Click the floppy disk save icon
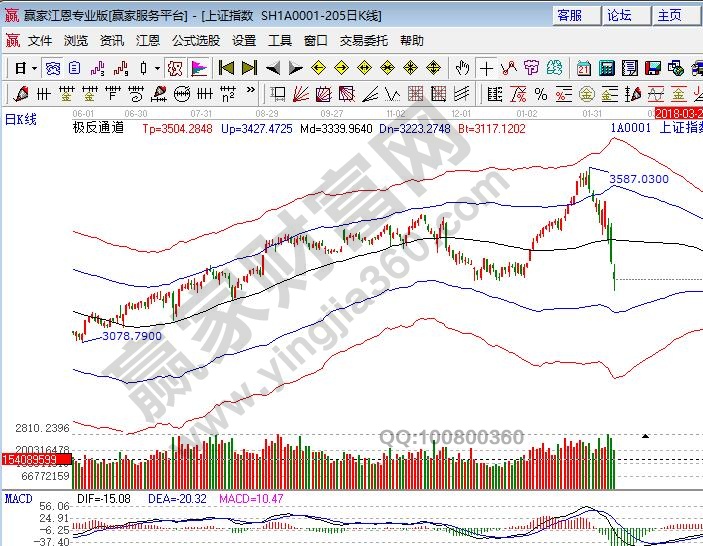The image size is (703, 546). [652, 68]
